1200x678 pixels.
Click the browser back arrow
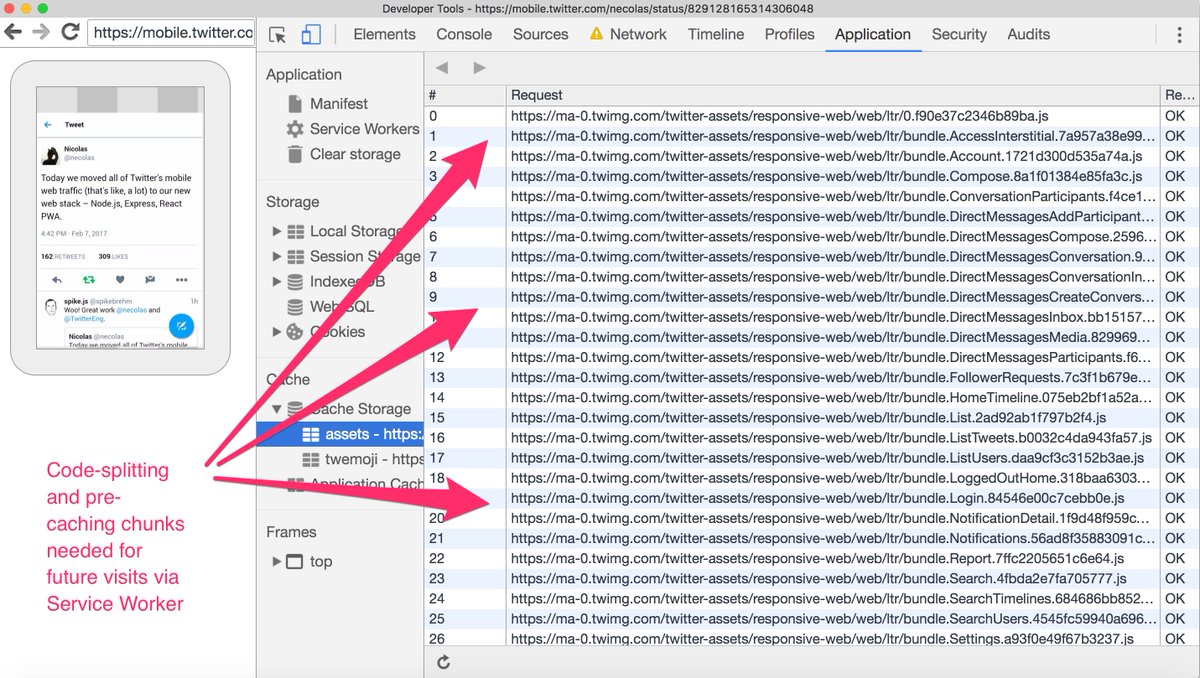(x=14, y=32)
